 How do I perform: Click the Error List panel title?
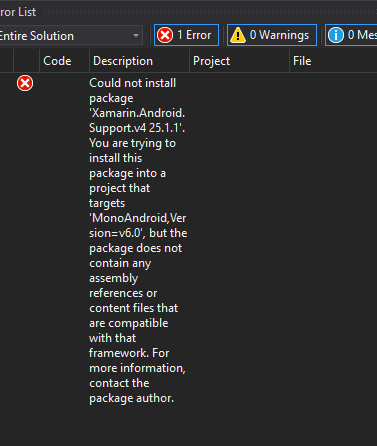coord(18,12)
